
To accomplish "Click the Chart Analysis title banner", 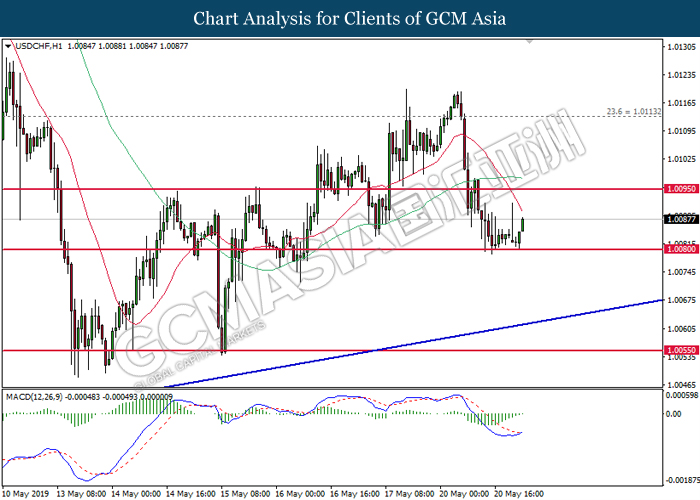I will (350, 19).
